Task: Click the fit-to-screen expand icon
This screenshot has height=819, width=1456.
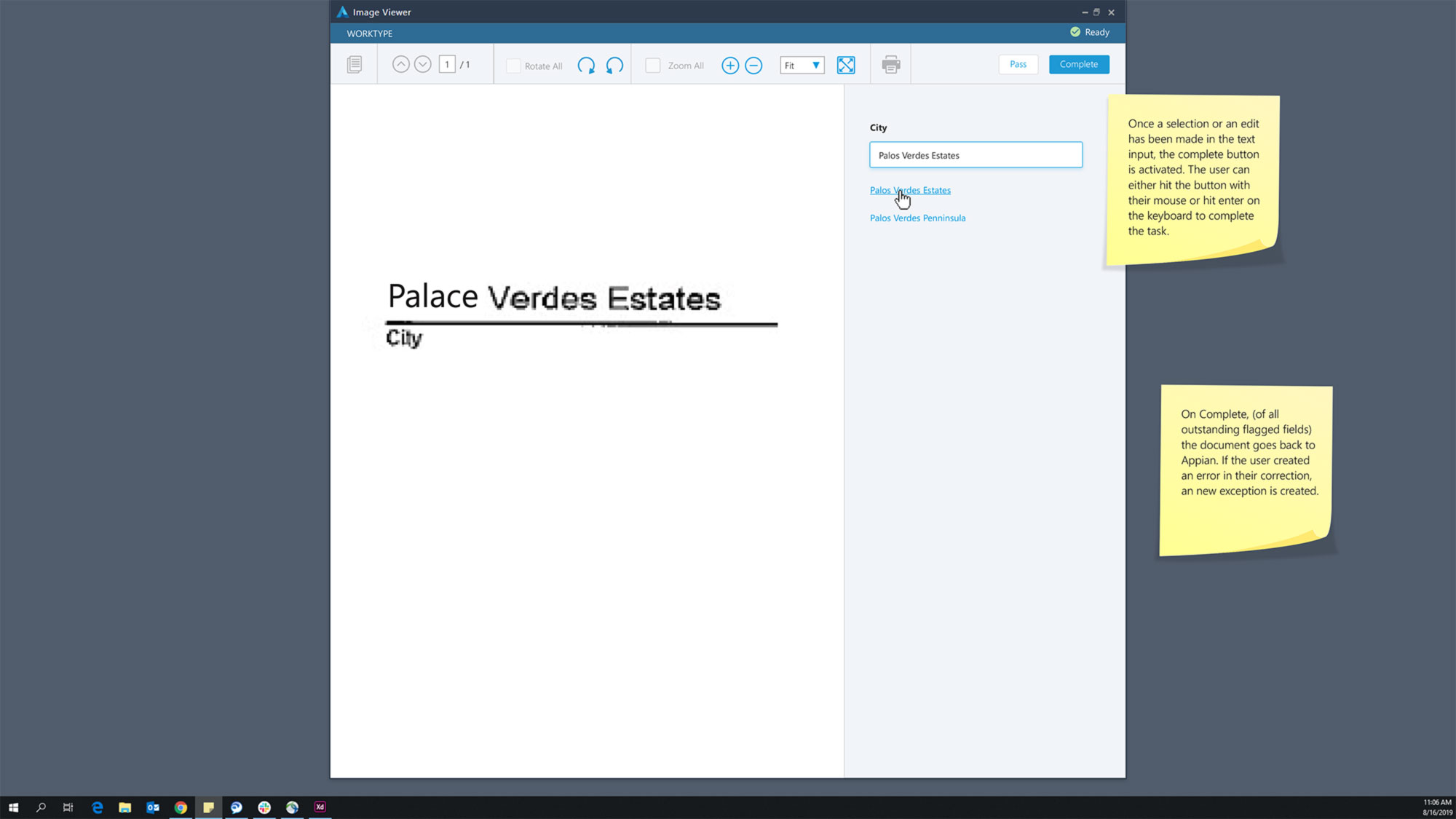Action: pyautogui.click(x=846, y=66)
